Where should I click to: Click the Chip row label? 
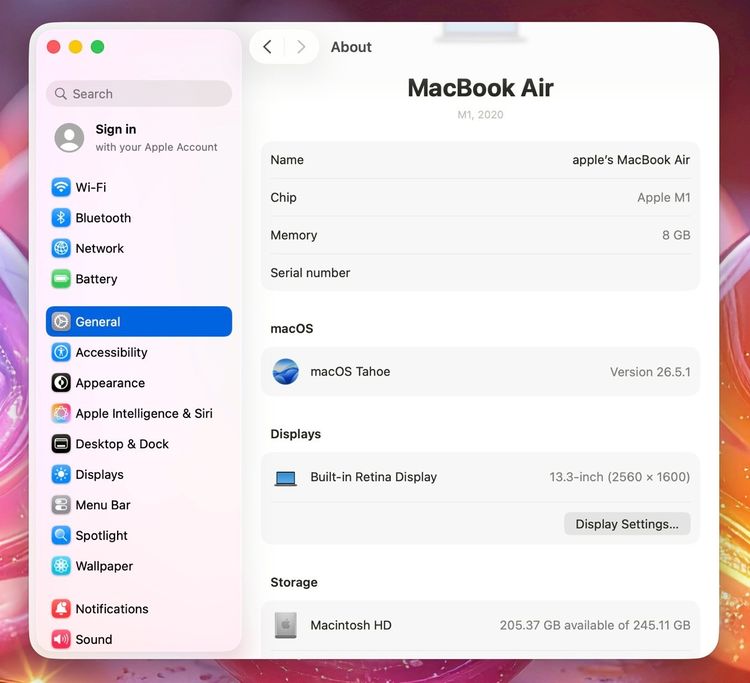click(x=283, y=198)
